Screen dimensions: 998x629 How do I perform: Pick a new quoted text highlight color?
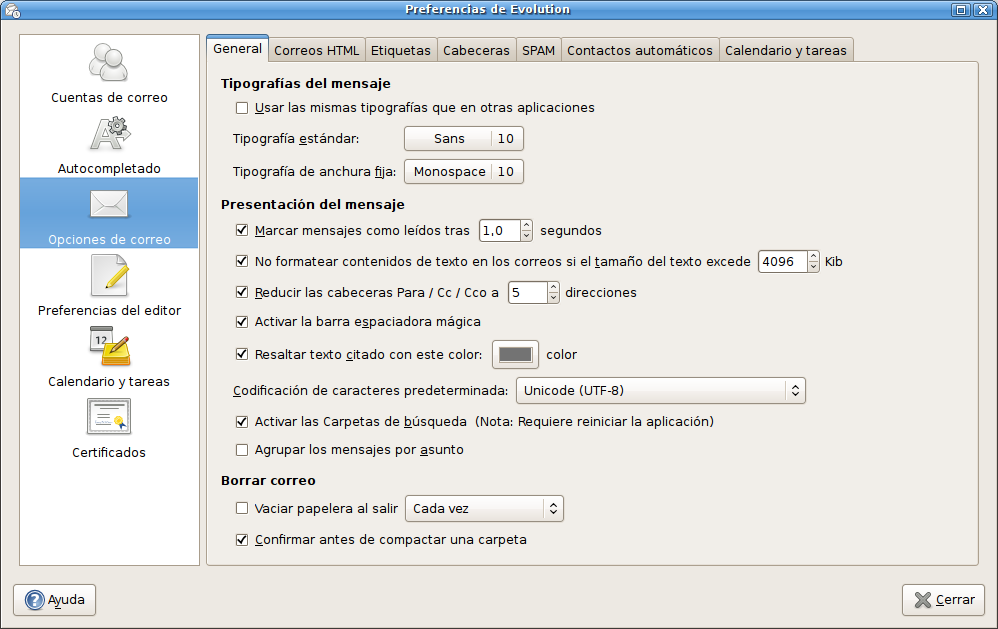(516, 355)
